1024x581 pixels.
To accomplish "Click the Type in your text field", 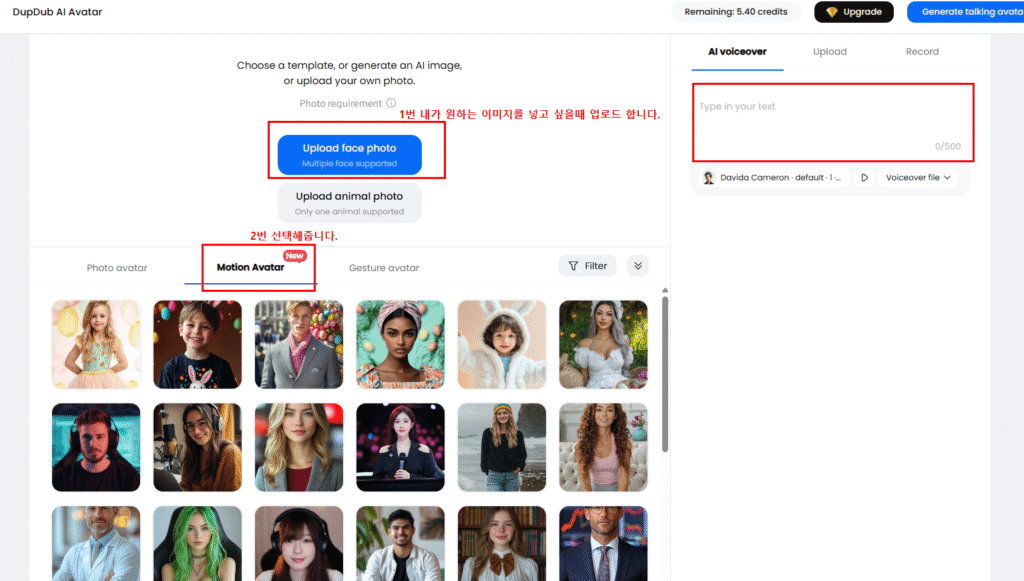I will [833, 122].
